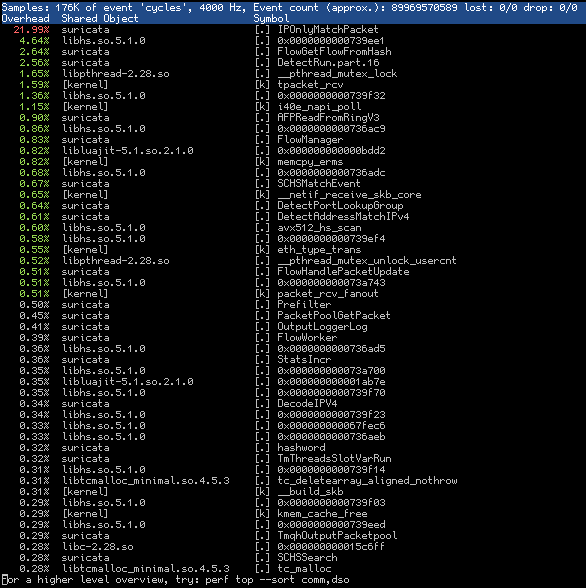
Task: Click the __pthread_mutex_lock entry
Action: (x=337, y=74)
